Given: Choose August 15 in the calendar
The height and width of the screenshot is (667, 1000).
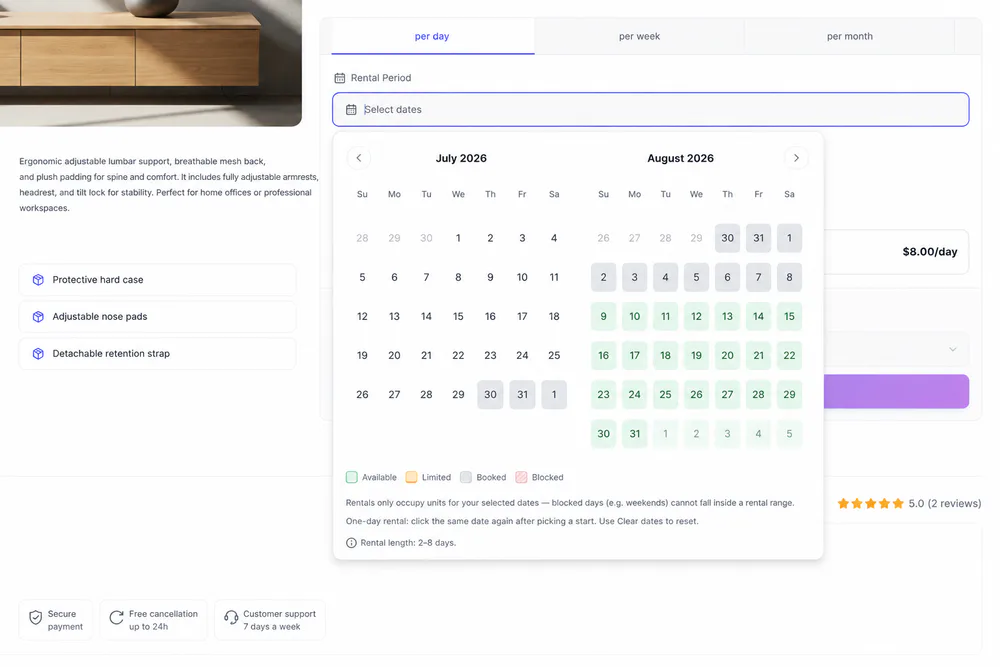Looking at the screenshot, I should coord(790,317).
